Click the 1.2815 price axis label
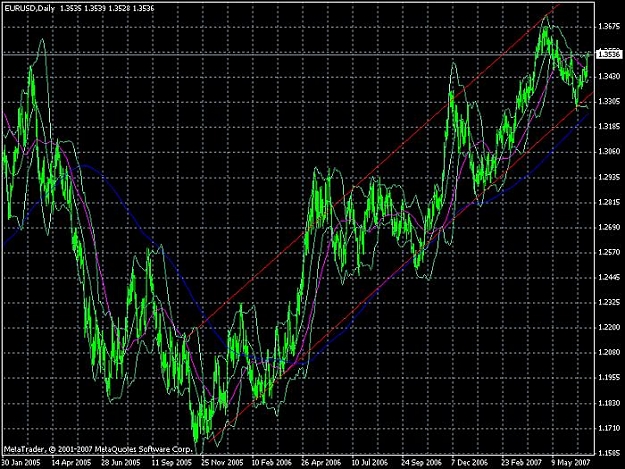 610,202
